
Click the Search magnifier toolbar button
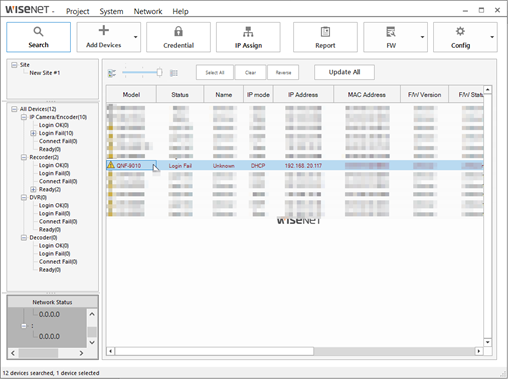pos(38,37)
